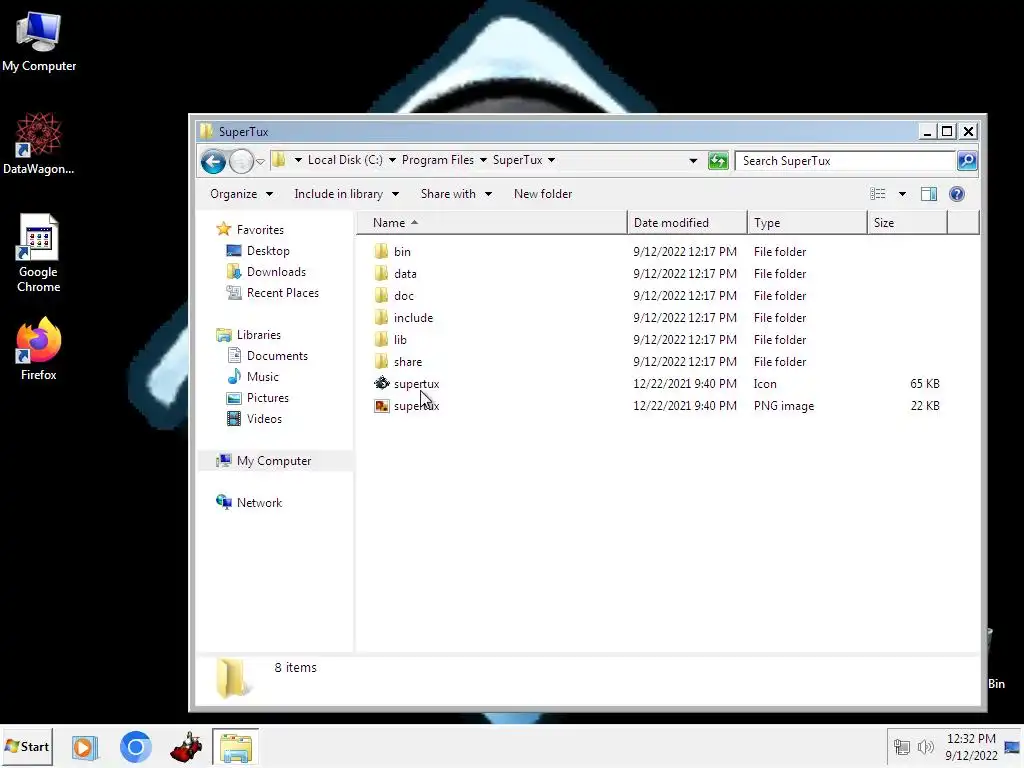Sort by the Type column

click(807, 223)
